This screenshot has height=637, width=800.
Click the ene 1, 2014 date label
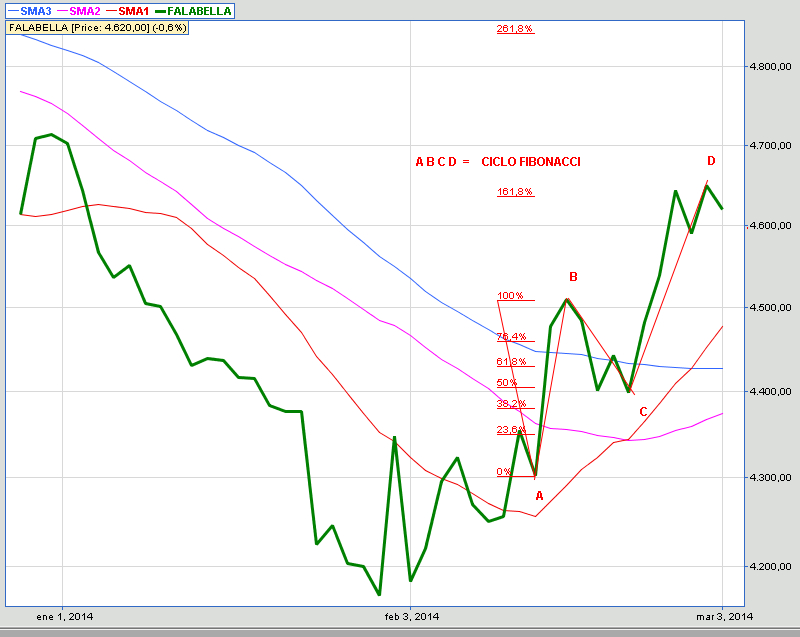pyautogui.click(x=65, y=617)
